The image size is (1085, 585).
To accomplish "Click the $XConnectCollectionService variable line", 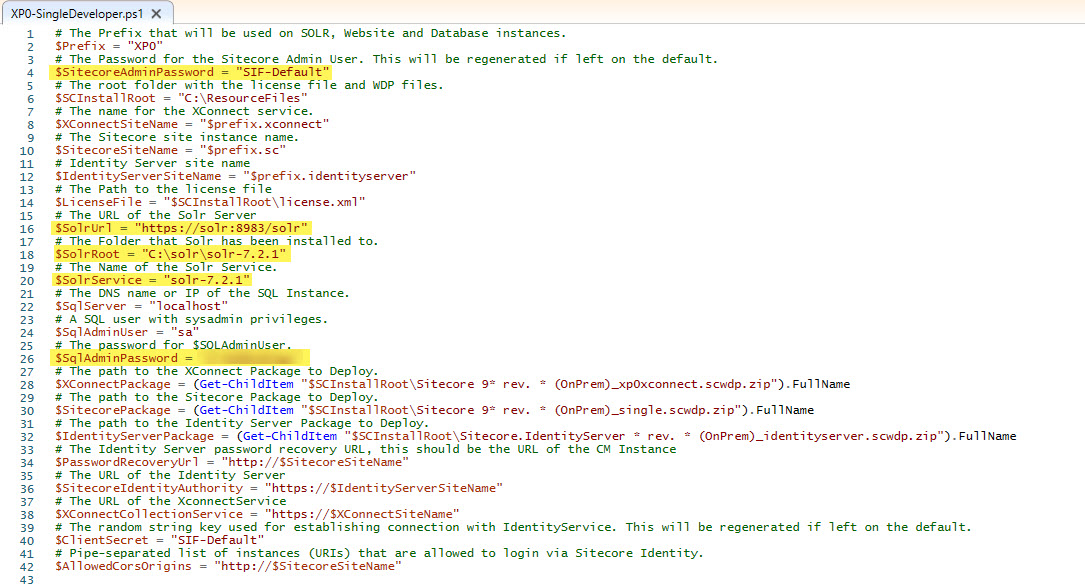I will (257, 514).
